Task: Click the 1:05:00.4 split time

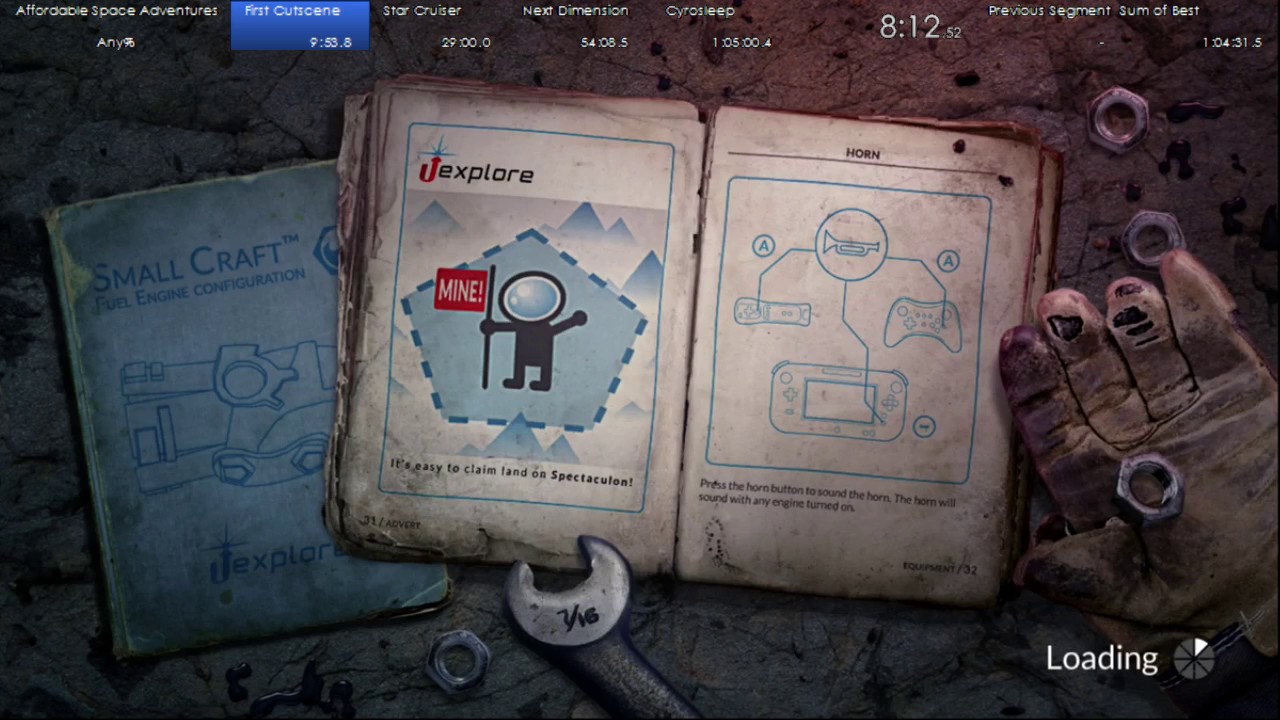Action: pyautogui.click(x=742, y=43)
